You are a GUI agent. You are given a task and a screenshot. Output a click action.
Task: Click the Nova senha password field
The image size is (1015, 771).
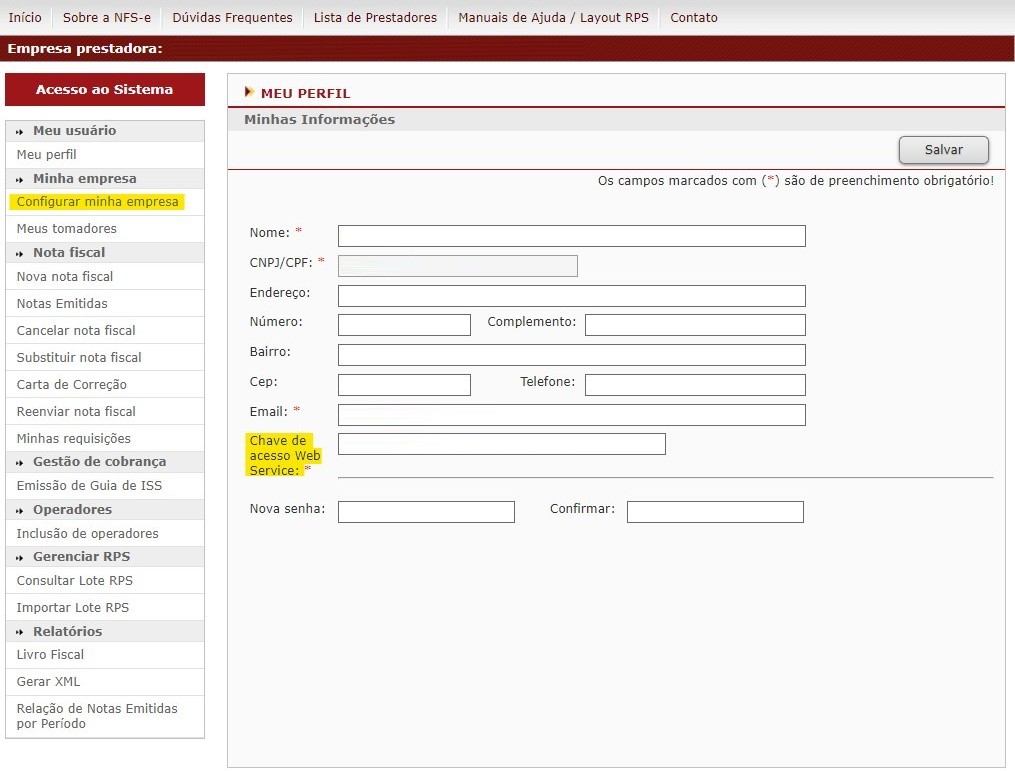pyautogui.click(x=426, y=512)
